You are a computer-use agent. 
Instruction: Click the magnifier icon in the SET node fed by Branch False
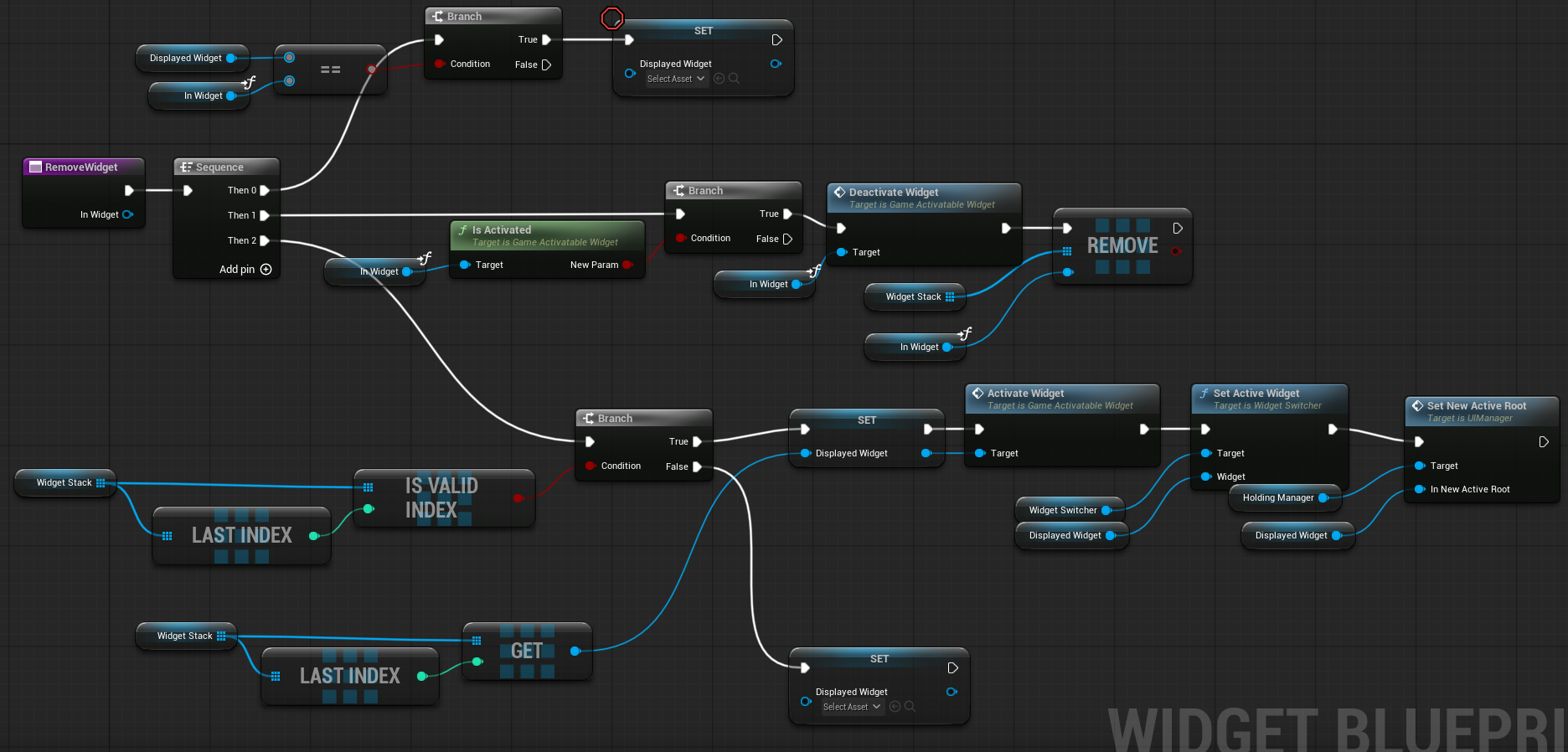tap(910, 707)
